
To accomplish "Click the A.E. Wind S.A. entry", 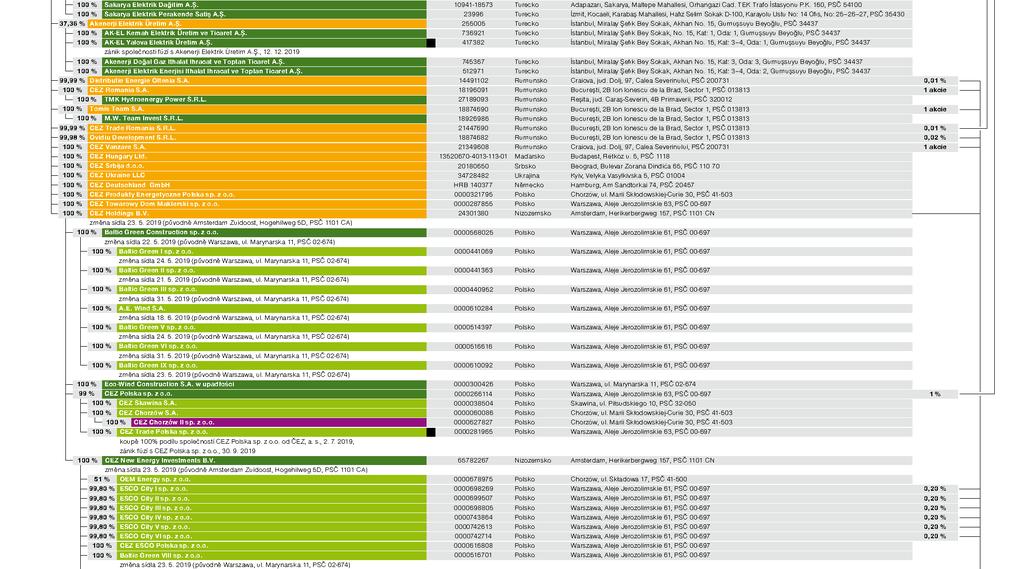I will coord(272,308).
